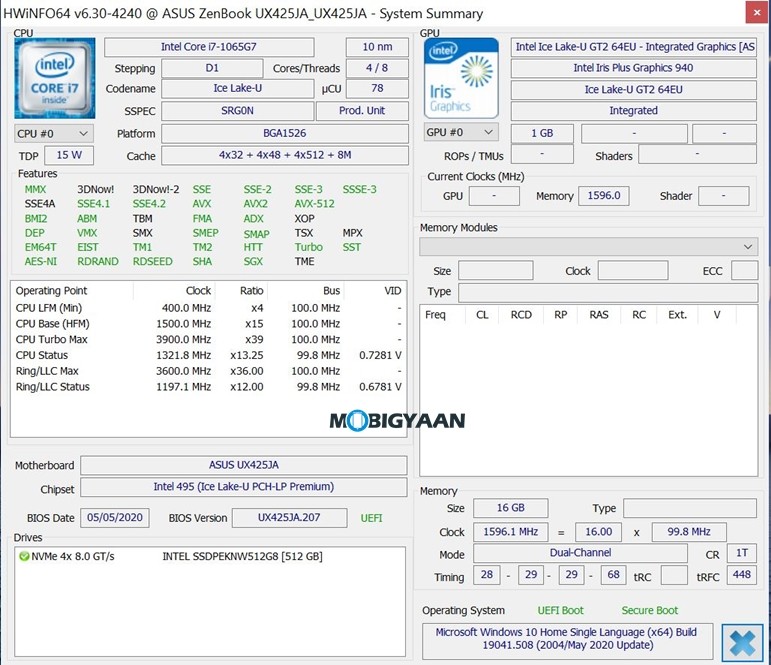Select the CPU Turbo Max row
The width and height of the screenshot is (771, 665).
(x=208, y=339)
